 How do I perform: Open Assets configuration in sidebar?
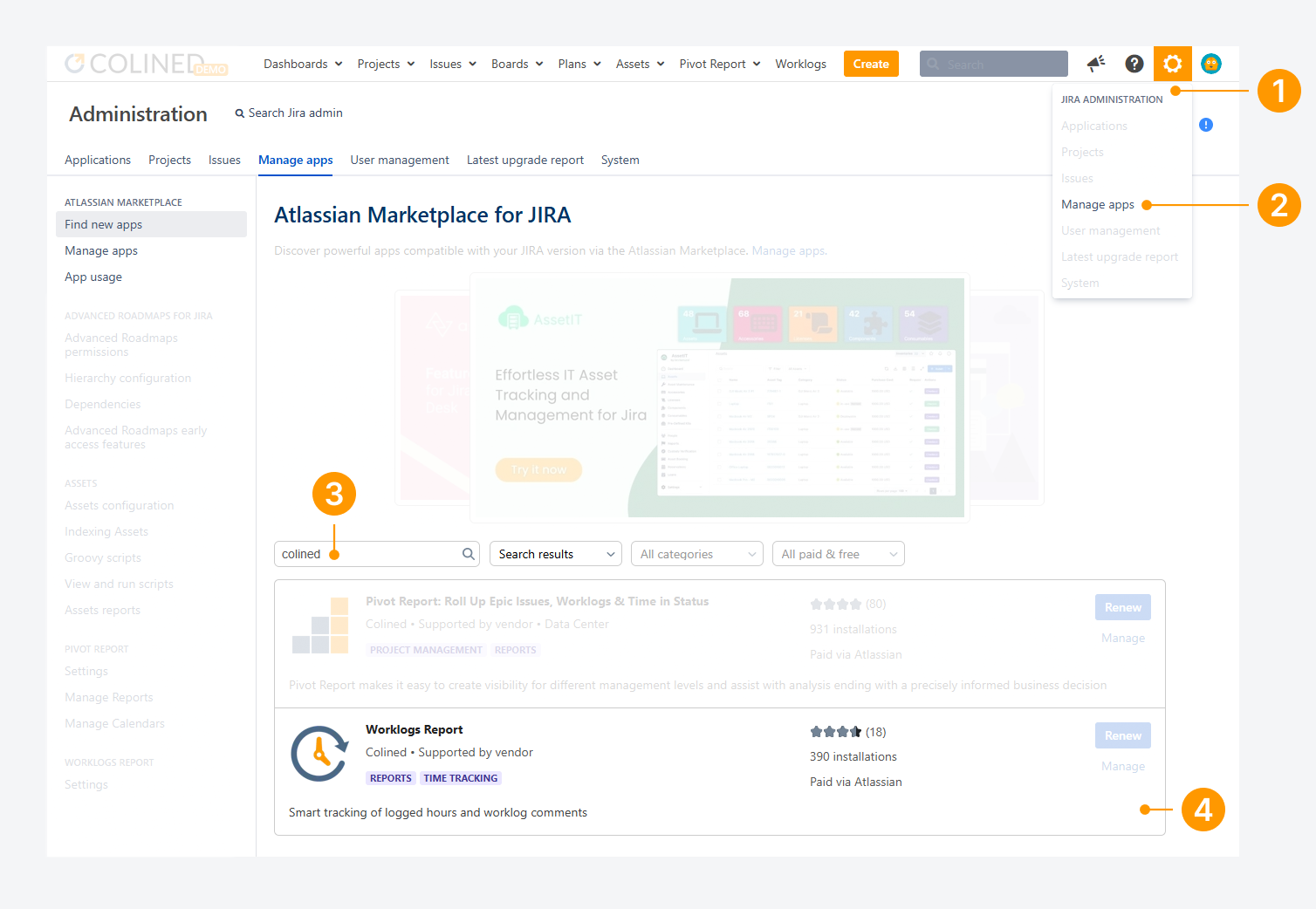tap(119, 505)
